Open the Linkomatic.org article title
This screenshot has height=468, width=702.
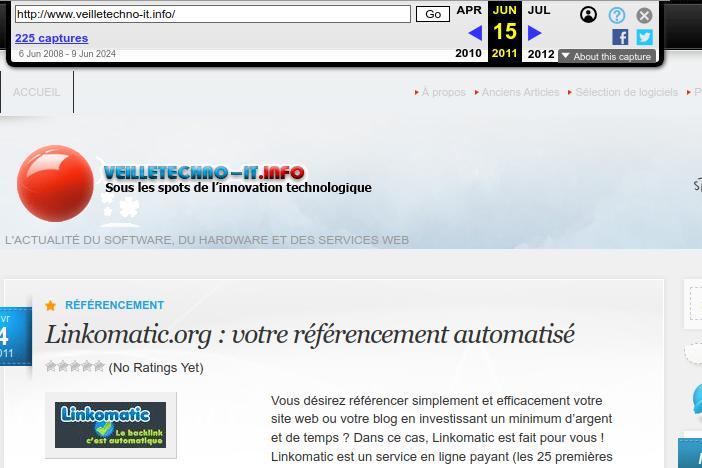coord(310,334)
